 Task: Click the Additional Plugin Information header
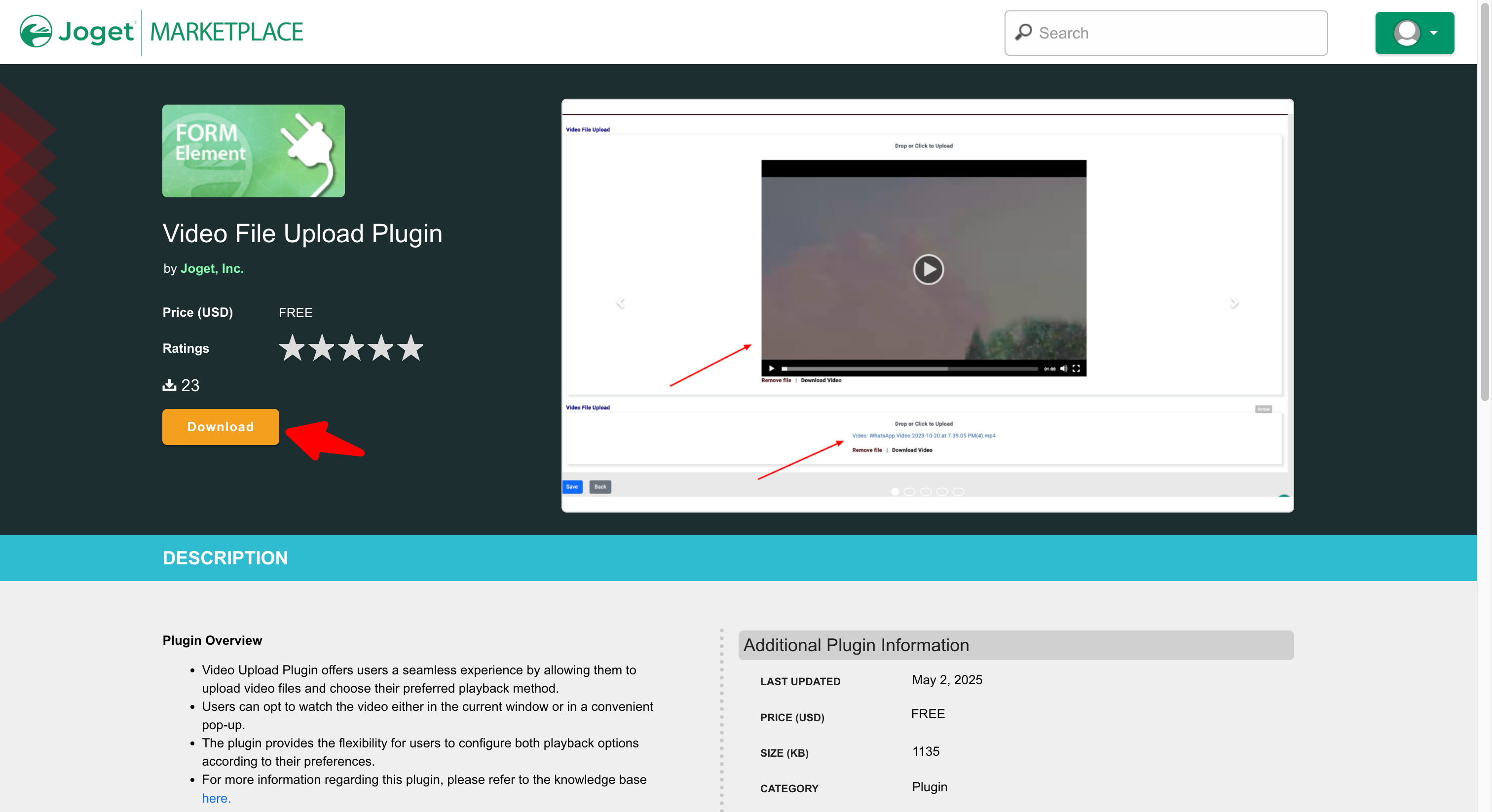(1016, 645)
